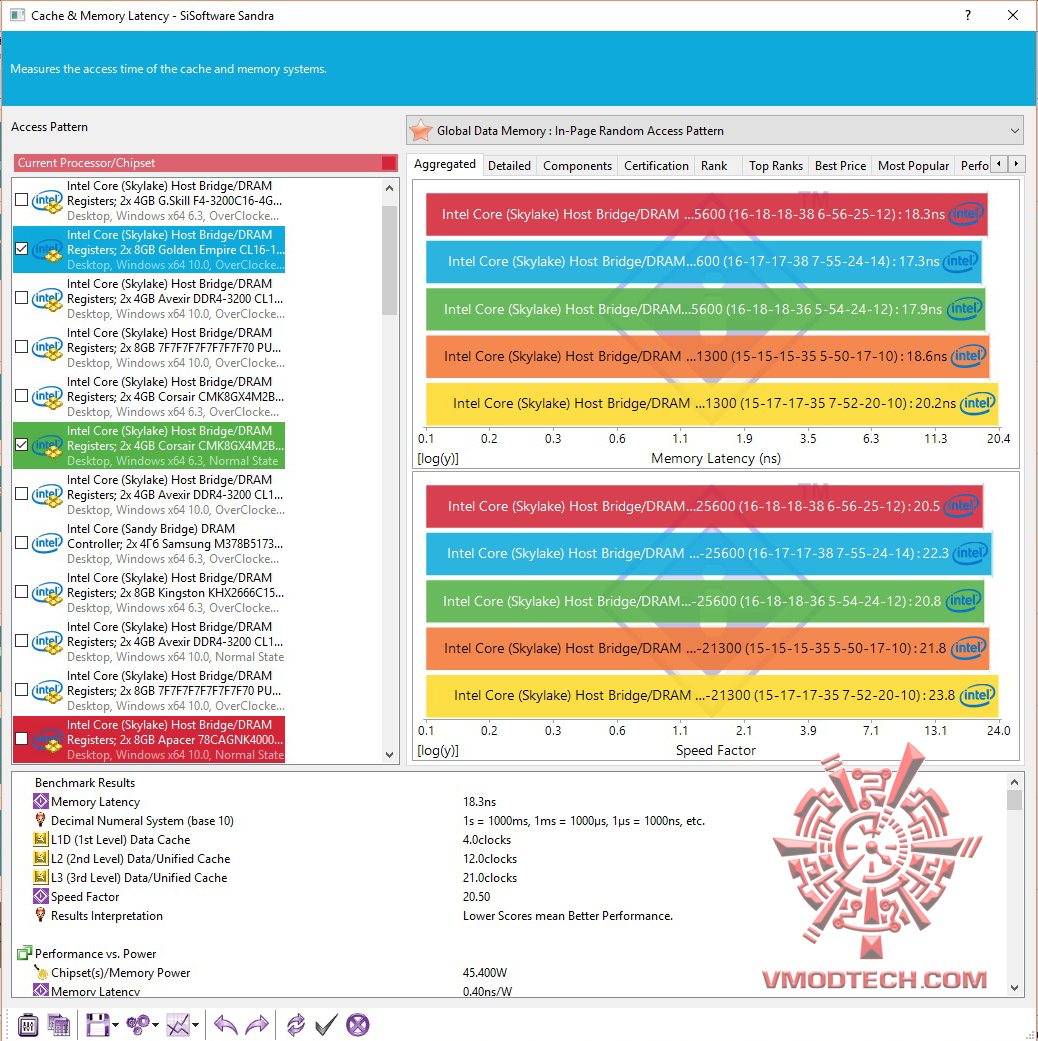1038x1041 pixels.
Task: Click the line chart graph options icon
Action: coord(178,1025)
